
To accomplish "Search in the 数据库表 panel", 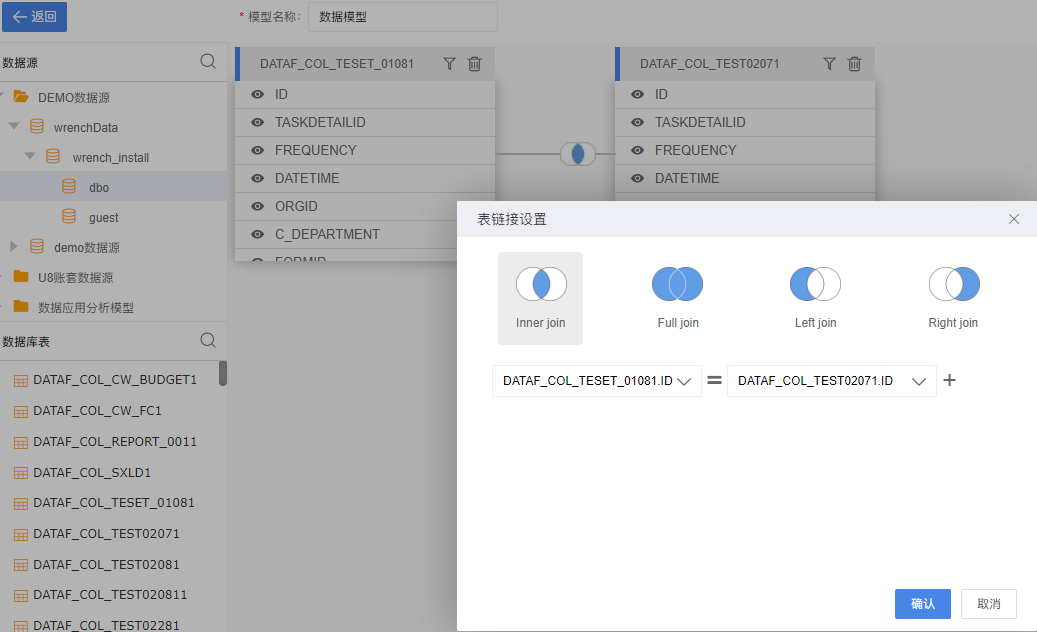I will 208,340.
